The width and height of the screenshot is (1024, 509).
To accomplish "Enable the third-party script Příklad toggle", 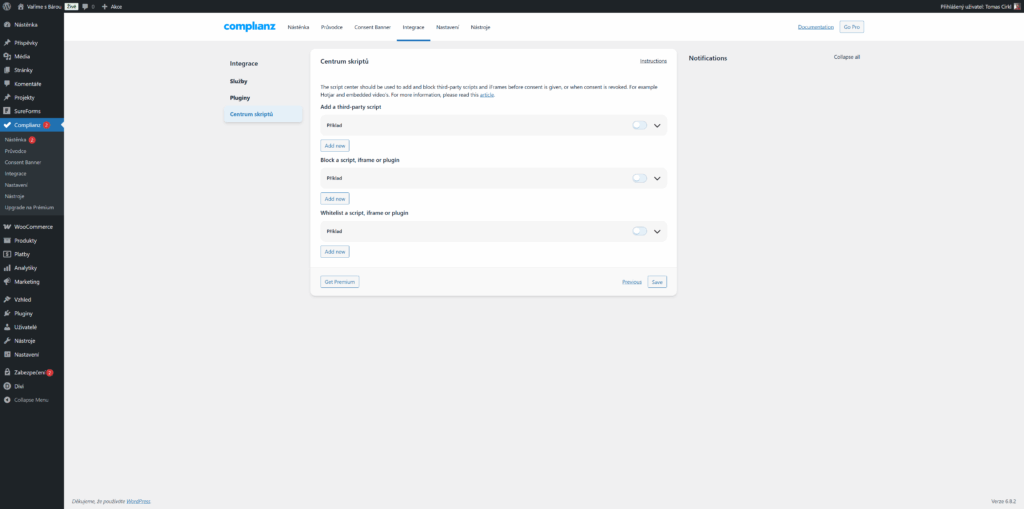I will tap(639, 125).
